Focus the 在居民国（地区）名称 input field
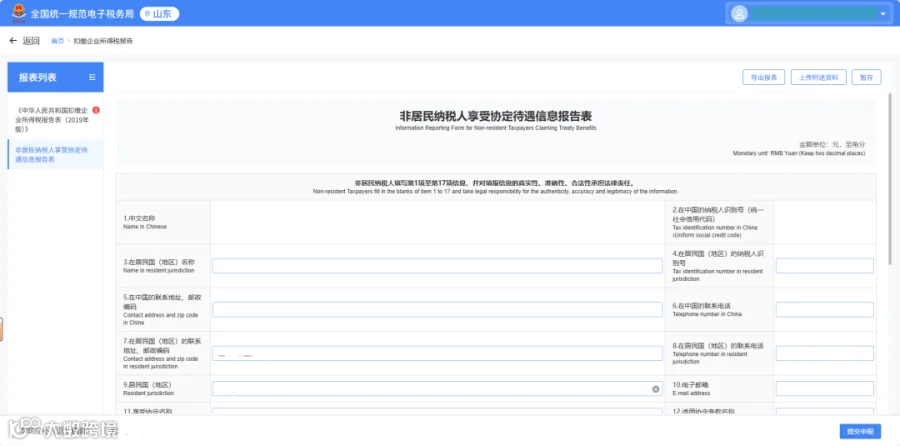Viewport: 900px width, 446px height. tap(437, 266)
